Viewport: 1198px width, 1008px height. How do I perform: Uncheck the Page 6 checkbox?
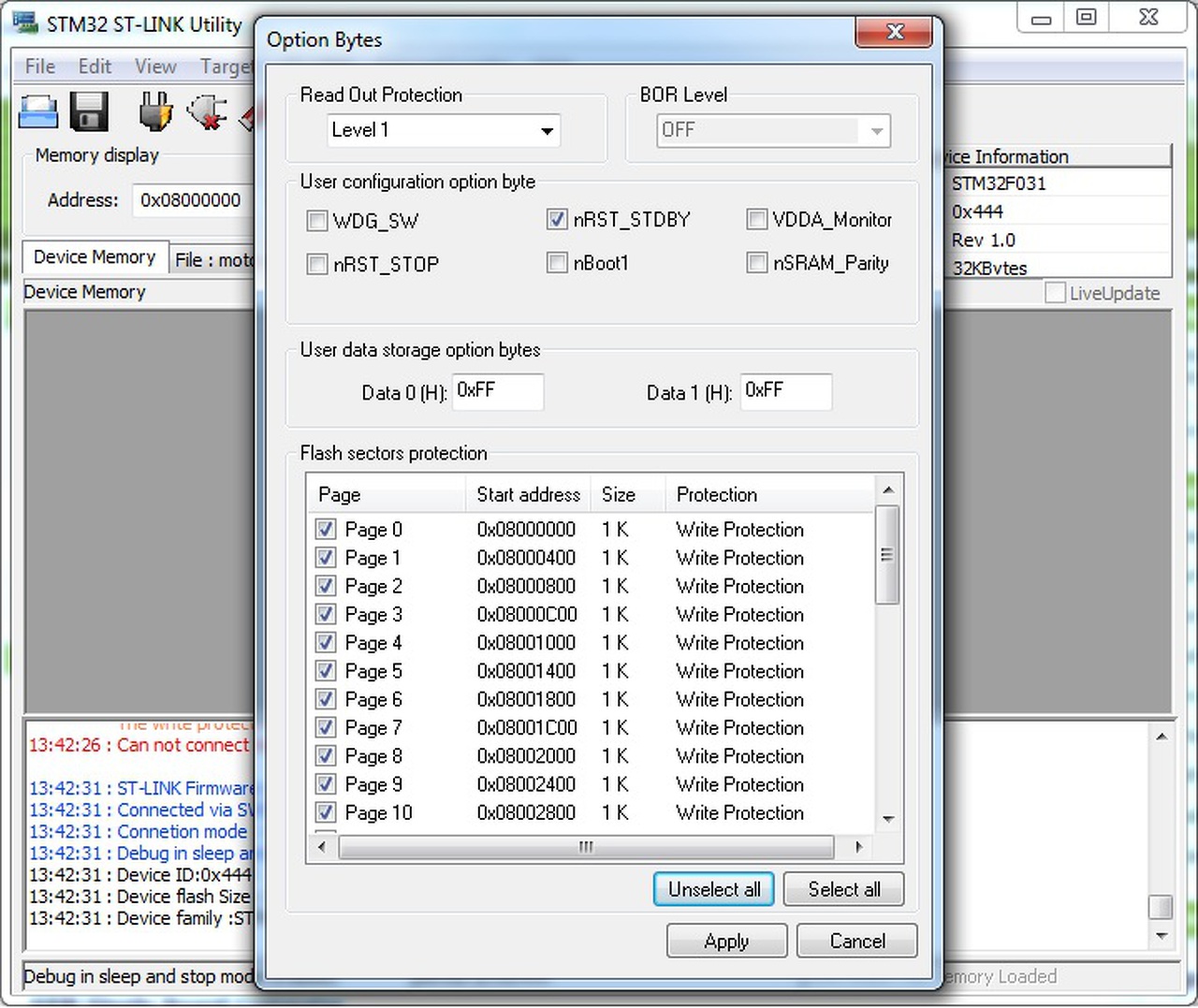click(x=326, y=699)
